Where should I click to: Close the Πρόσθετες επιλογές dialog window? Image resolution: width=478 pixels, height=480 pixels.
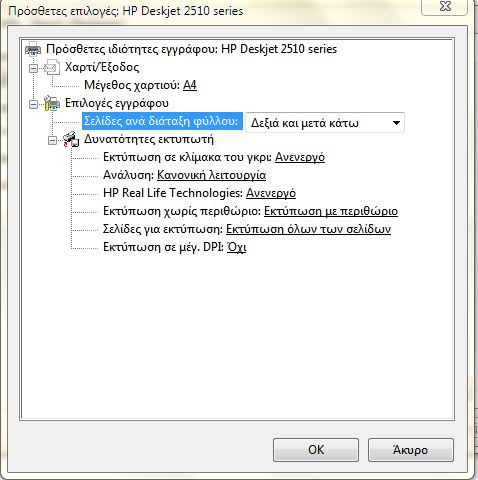(445, 7)
